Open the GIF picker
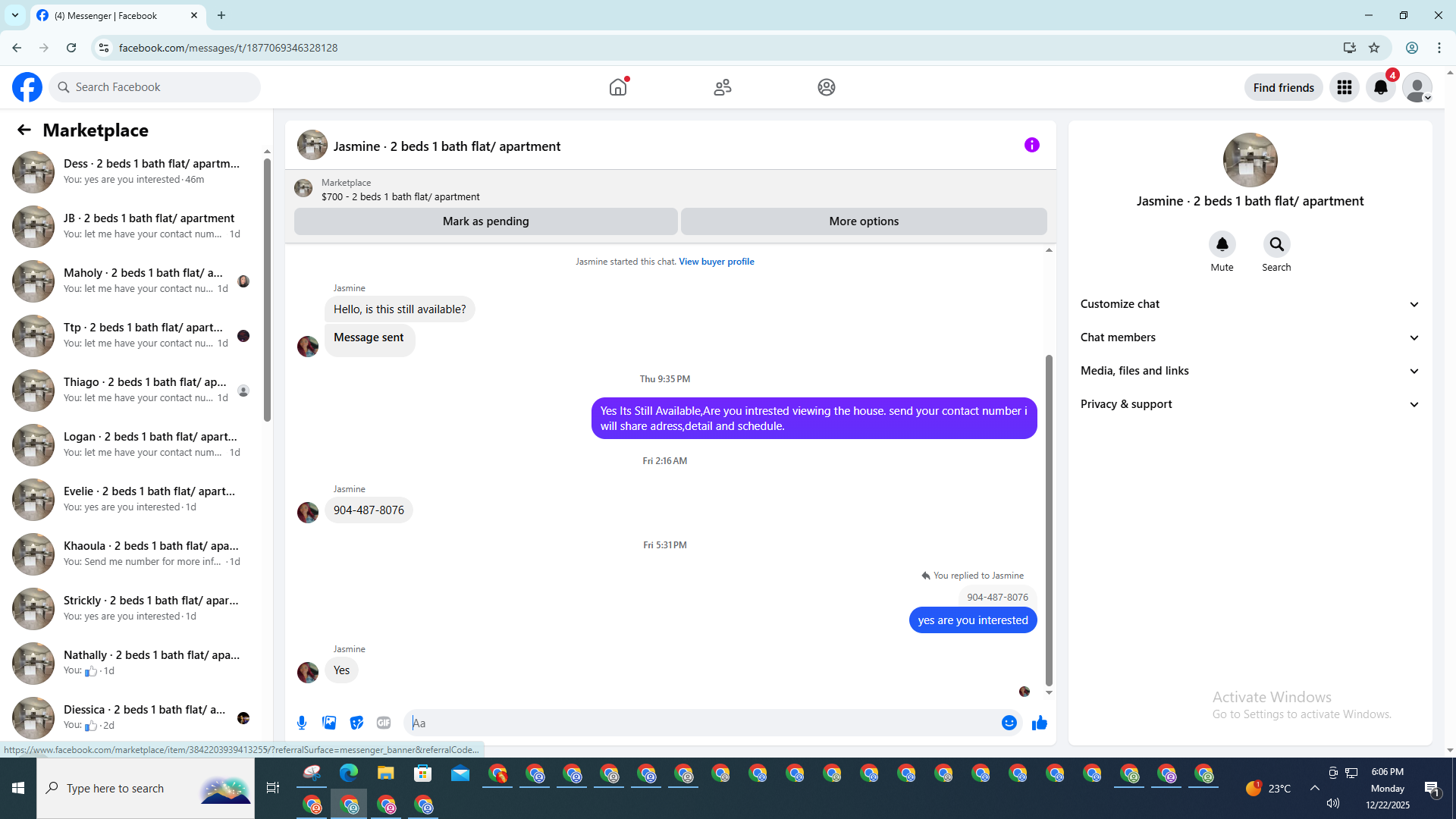 384,723
